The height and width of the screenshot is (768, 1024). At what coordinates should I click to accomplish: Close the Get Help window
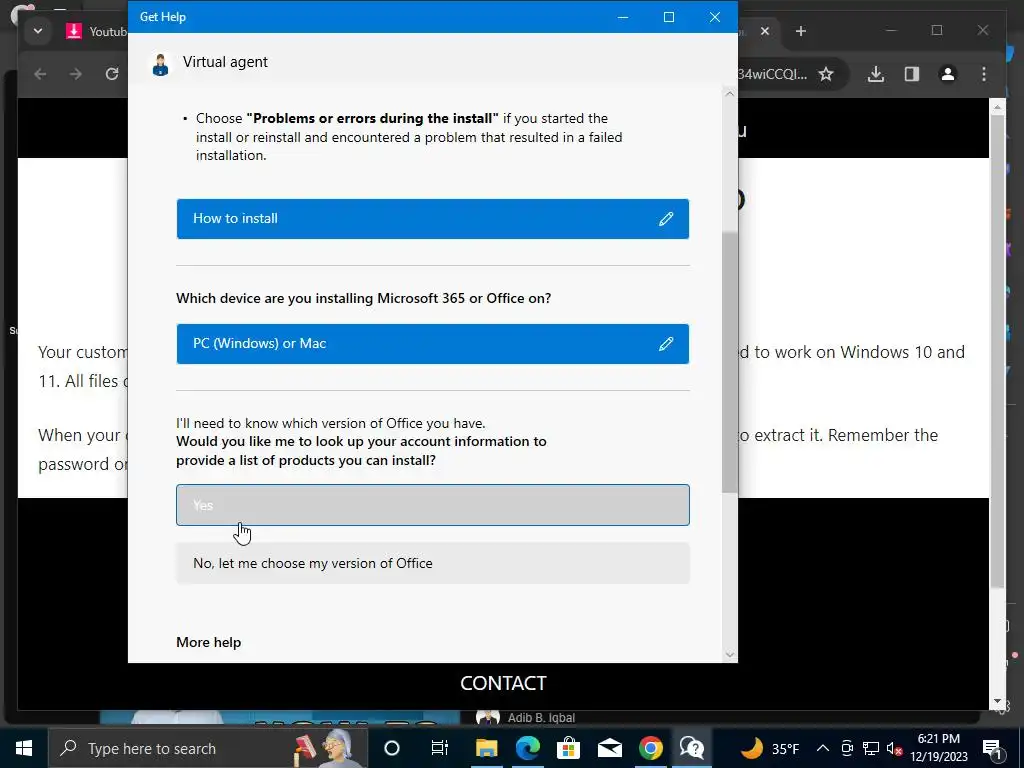[714, 17]
